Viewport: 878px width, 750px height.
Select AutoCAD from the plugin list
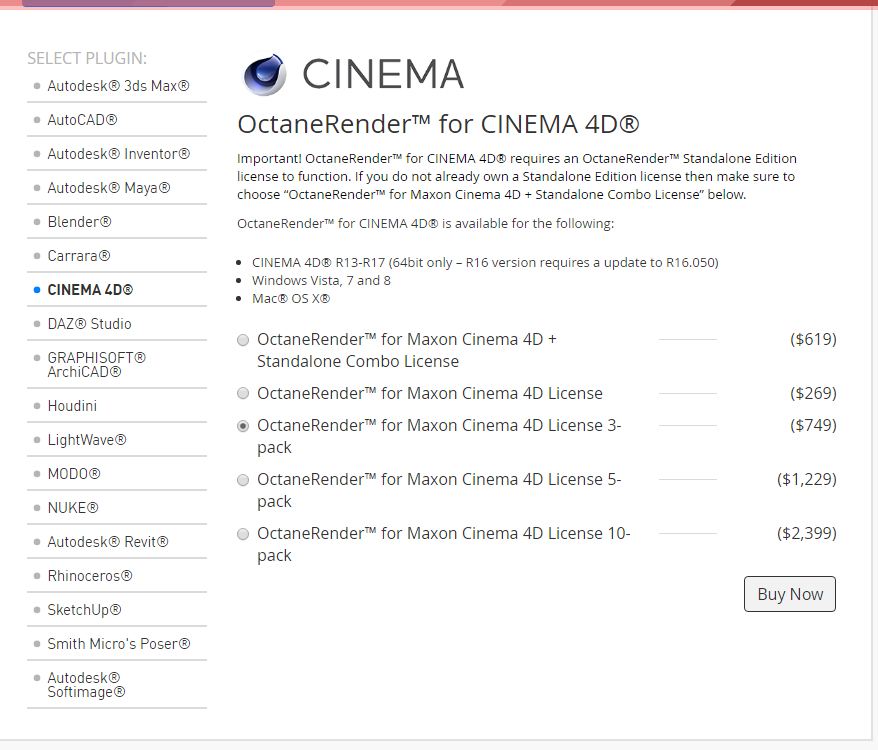click(x=82, y=120)
